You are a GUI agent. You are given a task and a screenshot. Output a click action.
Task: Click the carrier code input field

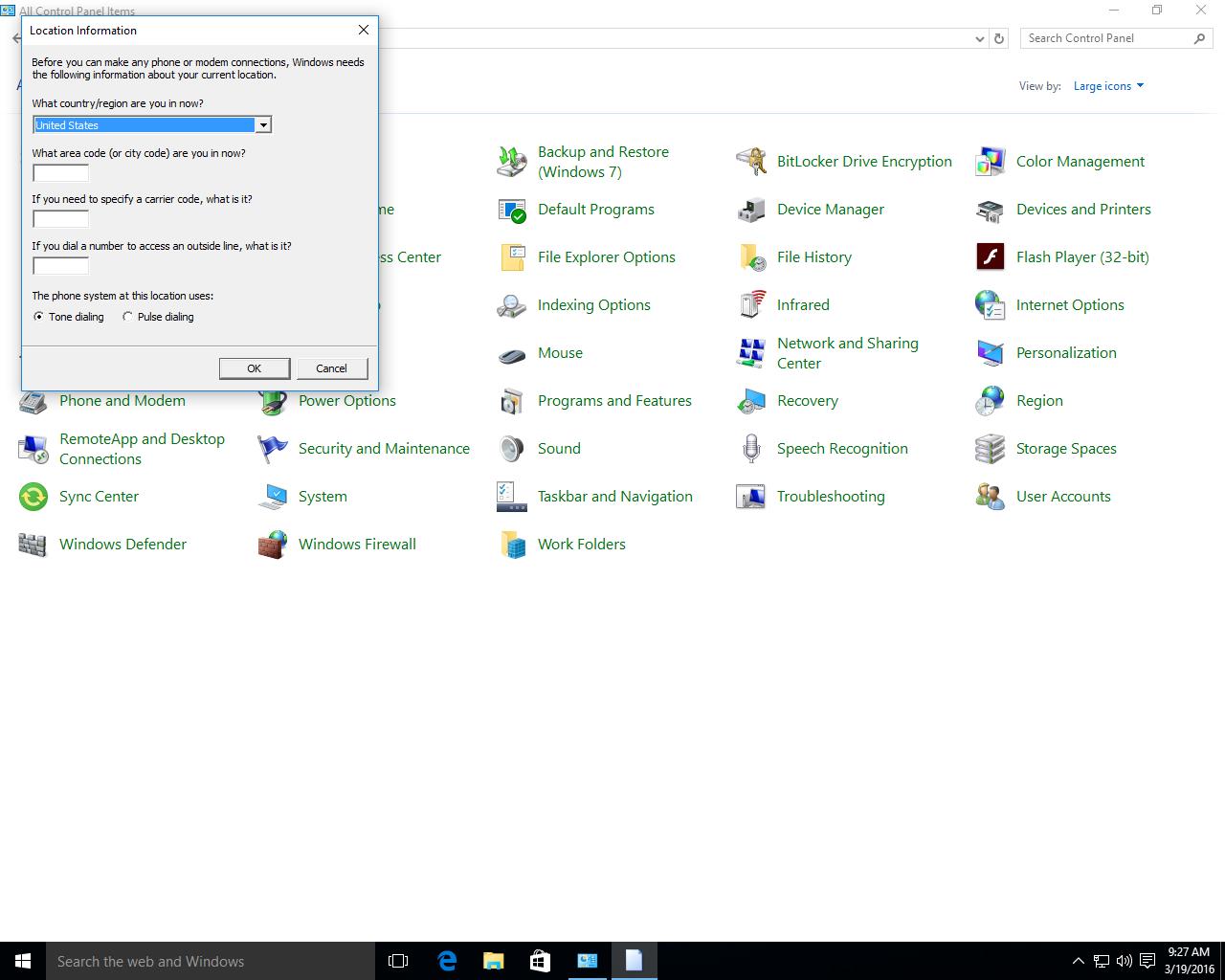(60, 219)
